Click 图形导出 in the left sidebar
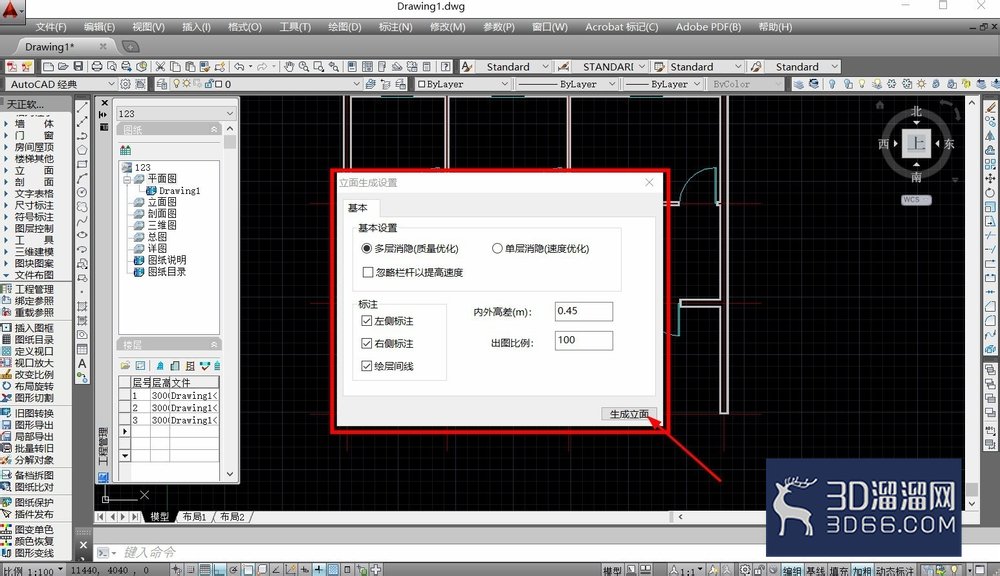Image resolution: width=1000 pixels, height=576 pixels. tap(34, 425)
